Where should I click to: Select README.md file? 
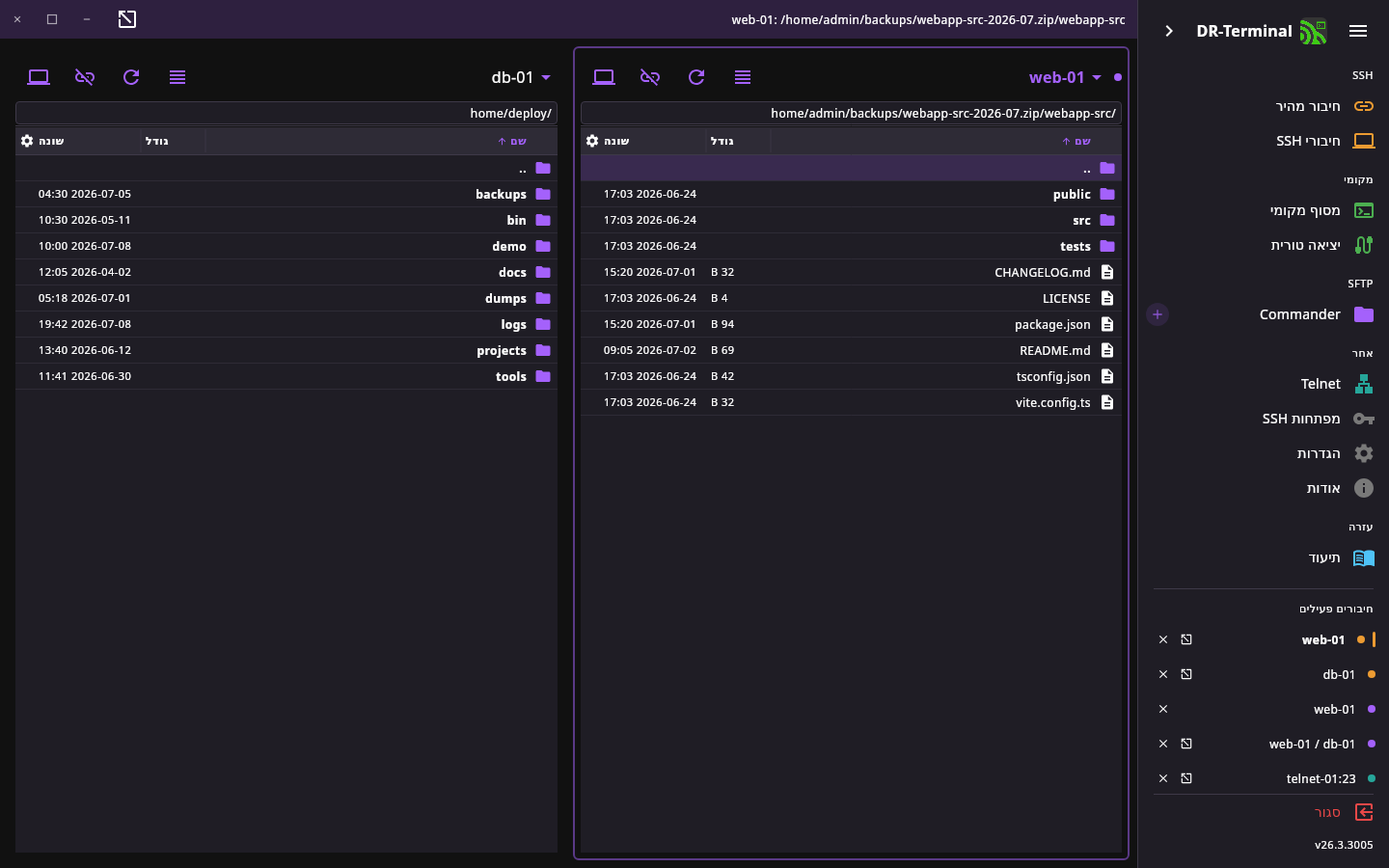tap(851, 350)
